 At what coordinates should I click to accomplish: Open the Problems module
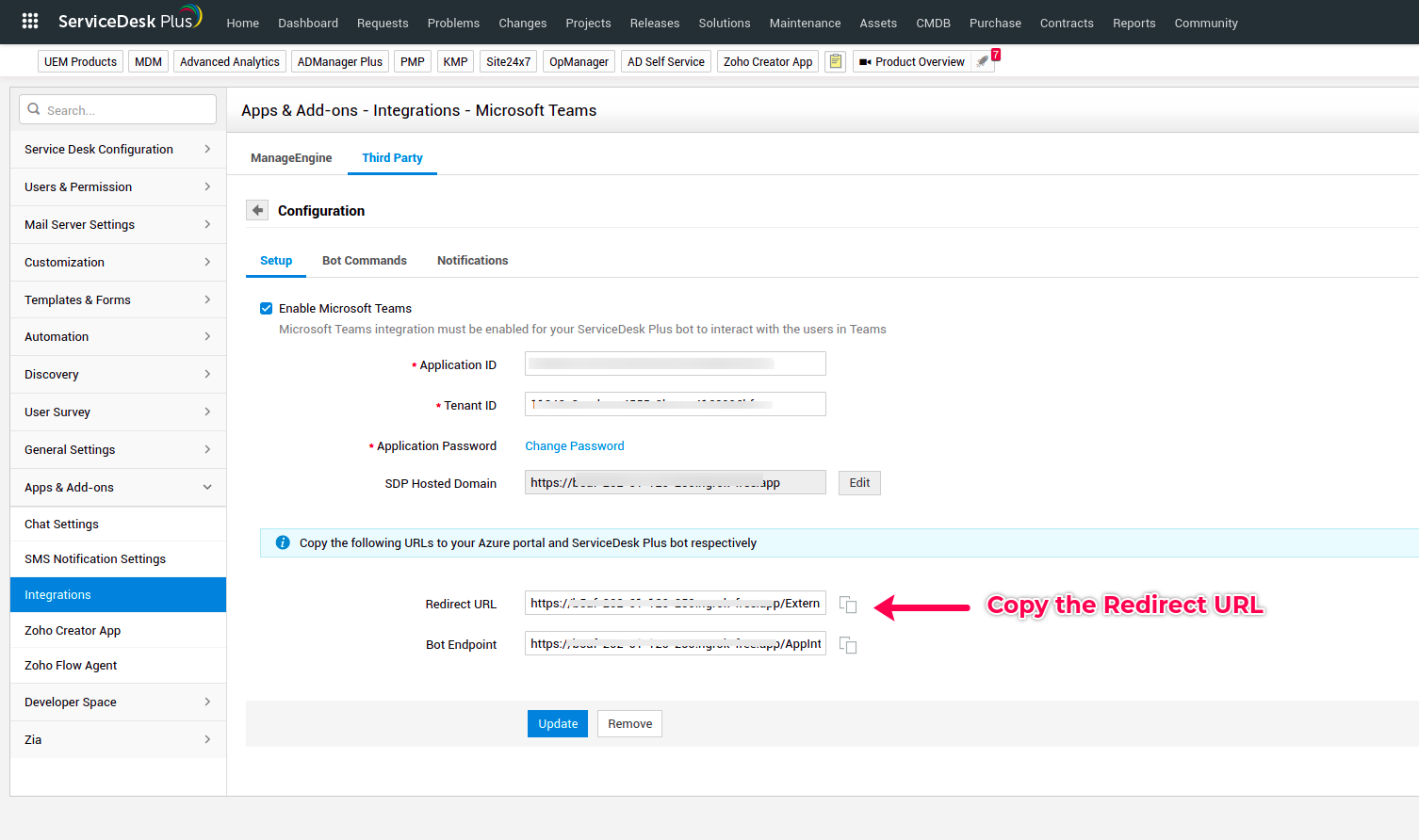(x=453, y=23)
